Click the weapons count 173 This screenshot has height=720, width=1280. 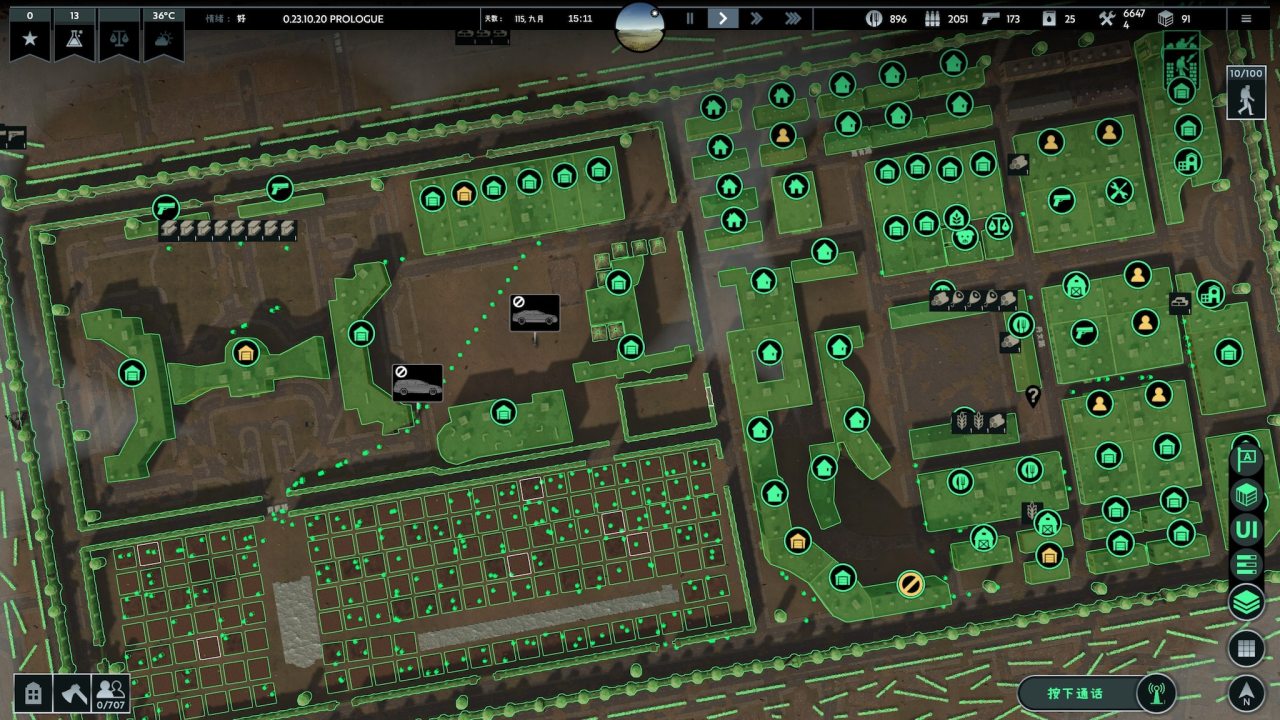tap(1013, 19)
